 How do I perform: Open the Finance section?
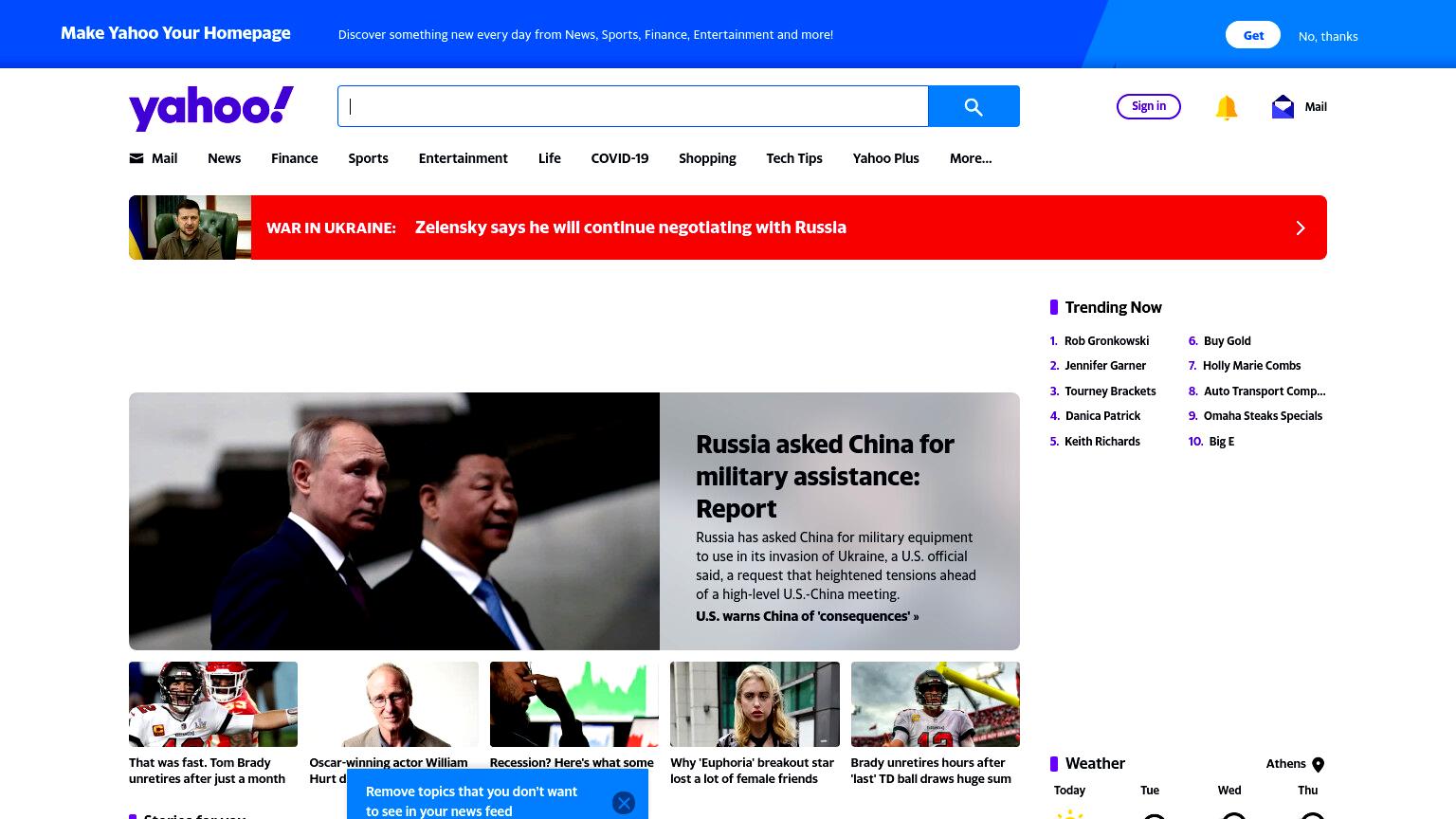coord(295,158)
